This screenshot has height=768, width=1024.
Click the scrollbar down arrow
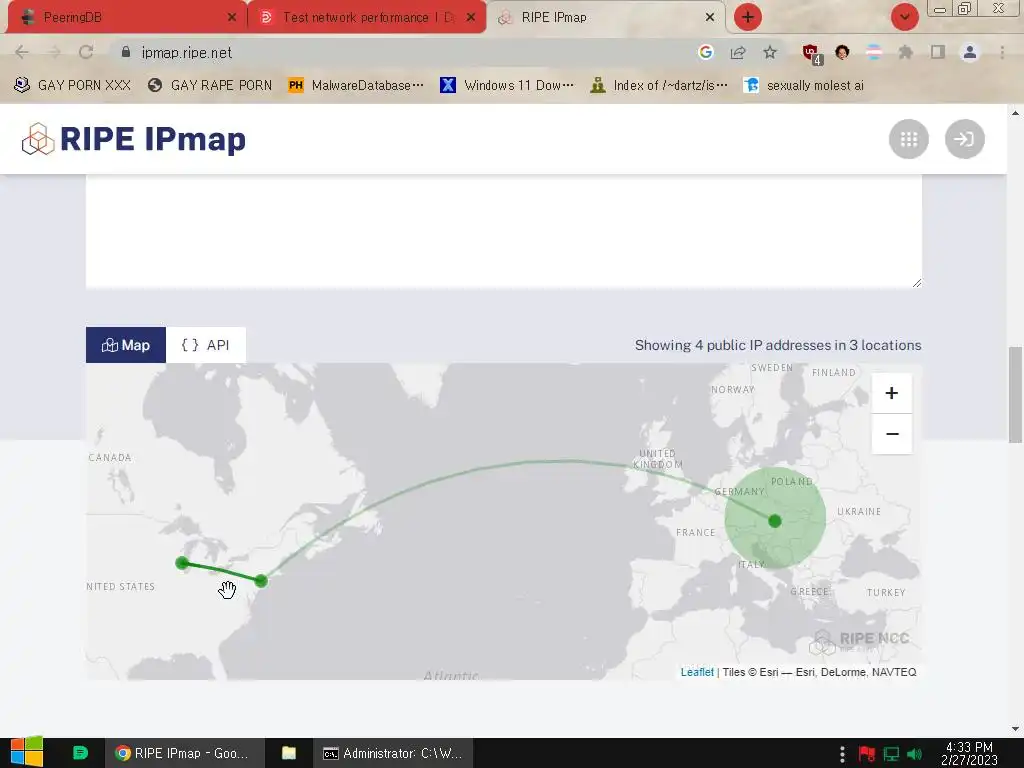point(1015,729)
